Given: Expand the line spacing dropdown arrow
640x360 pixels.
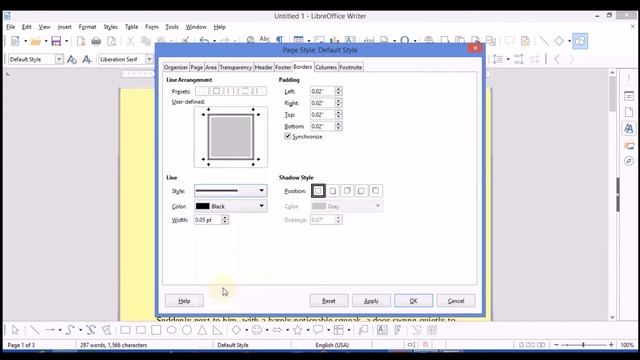Looking at the screenshot, I should tap(508, 60).
